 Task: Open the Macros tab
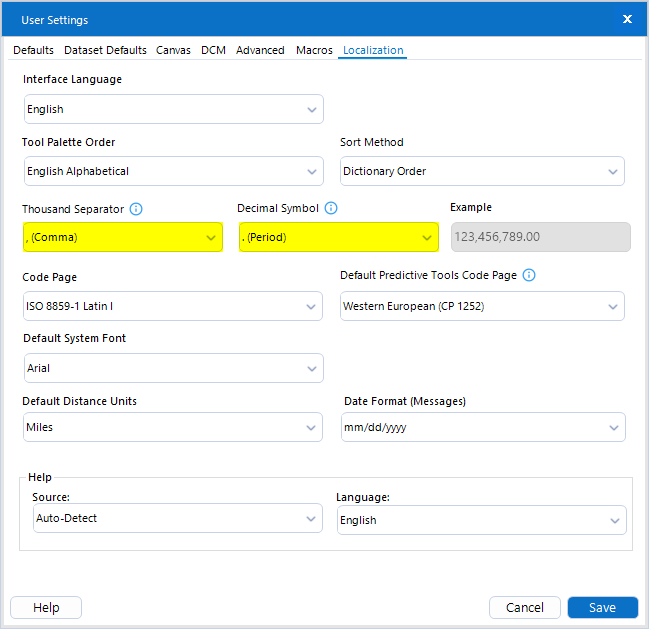[x=314, y=50]
